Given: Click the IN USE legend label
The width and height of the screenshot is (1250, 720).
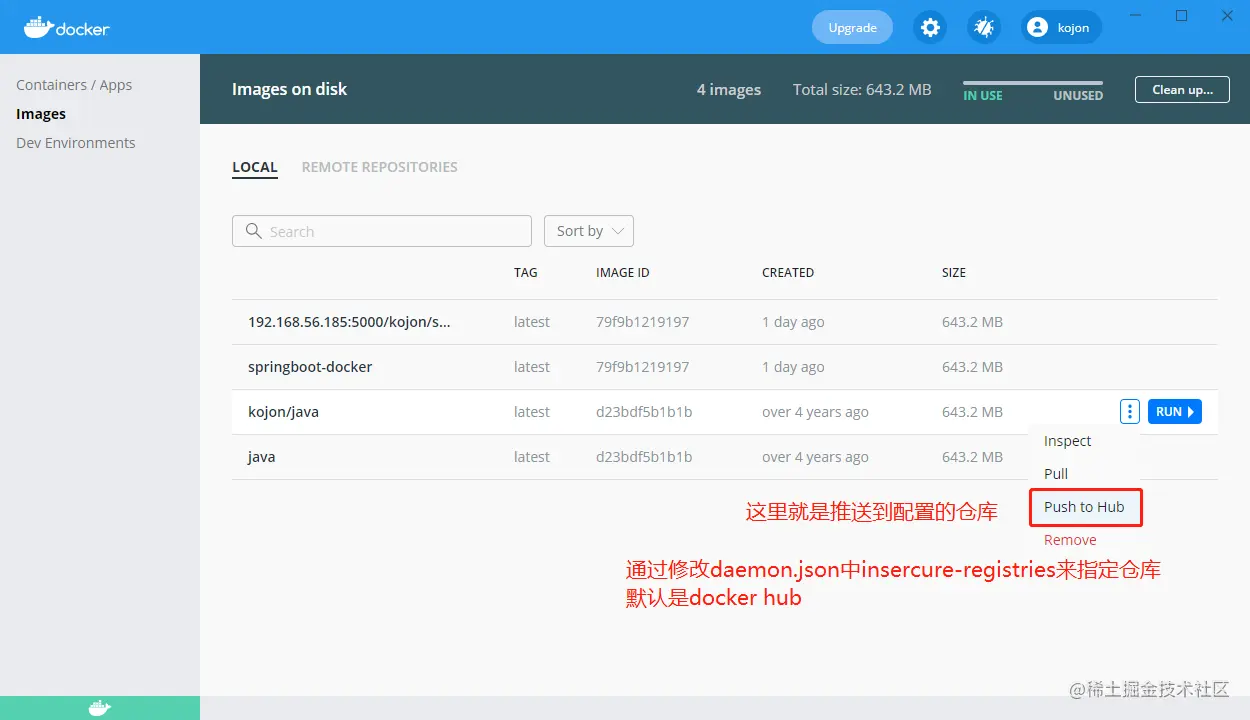Looking at the screenshot, I should (x=983, y=96).
